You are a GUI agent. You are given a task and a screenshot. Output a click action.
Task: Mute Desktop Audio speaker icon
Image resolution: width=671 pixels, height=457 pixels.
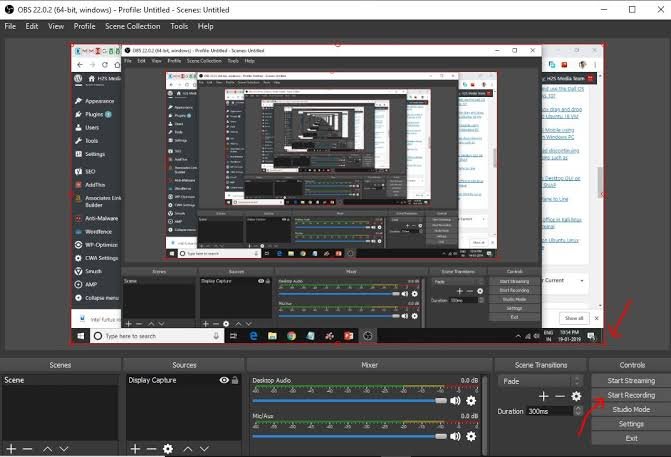point(454,401)
